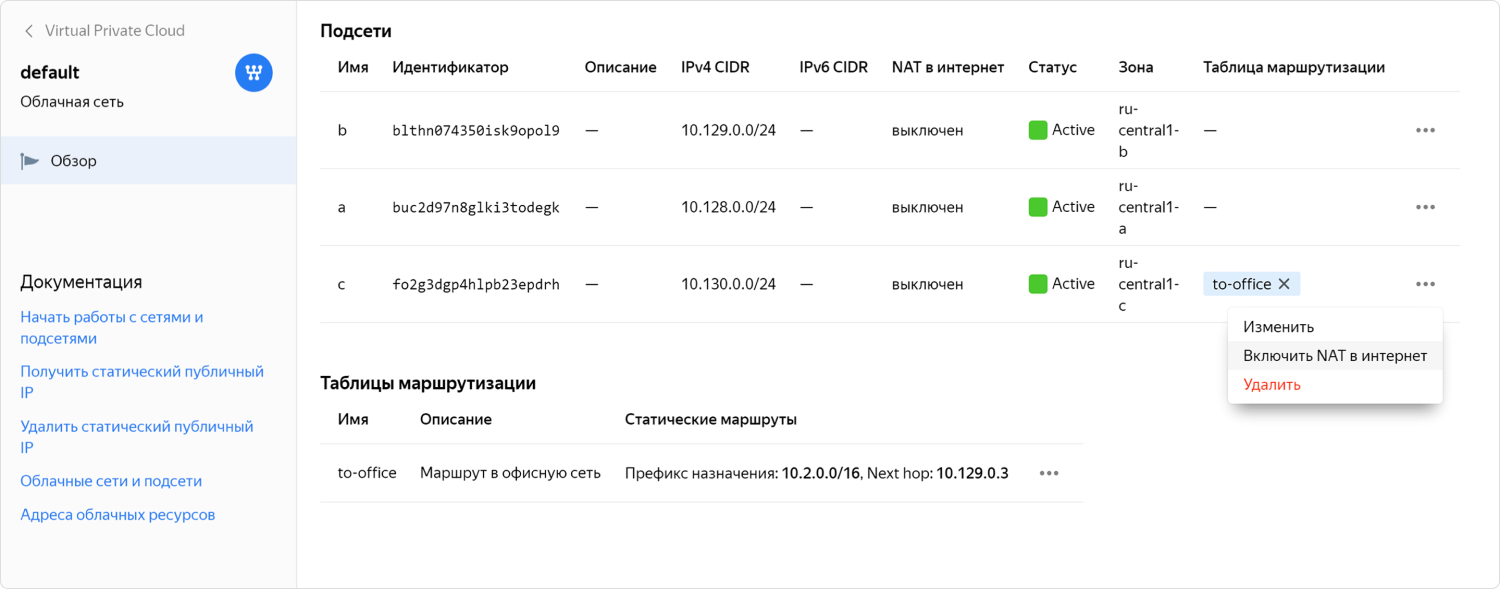The image size is (1500, 589).
Task: Click the flag icon beside Обзор
Action: (30, 161)
